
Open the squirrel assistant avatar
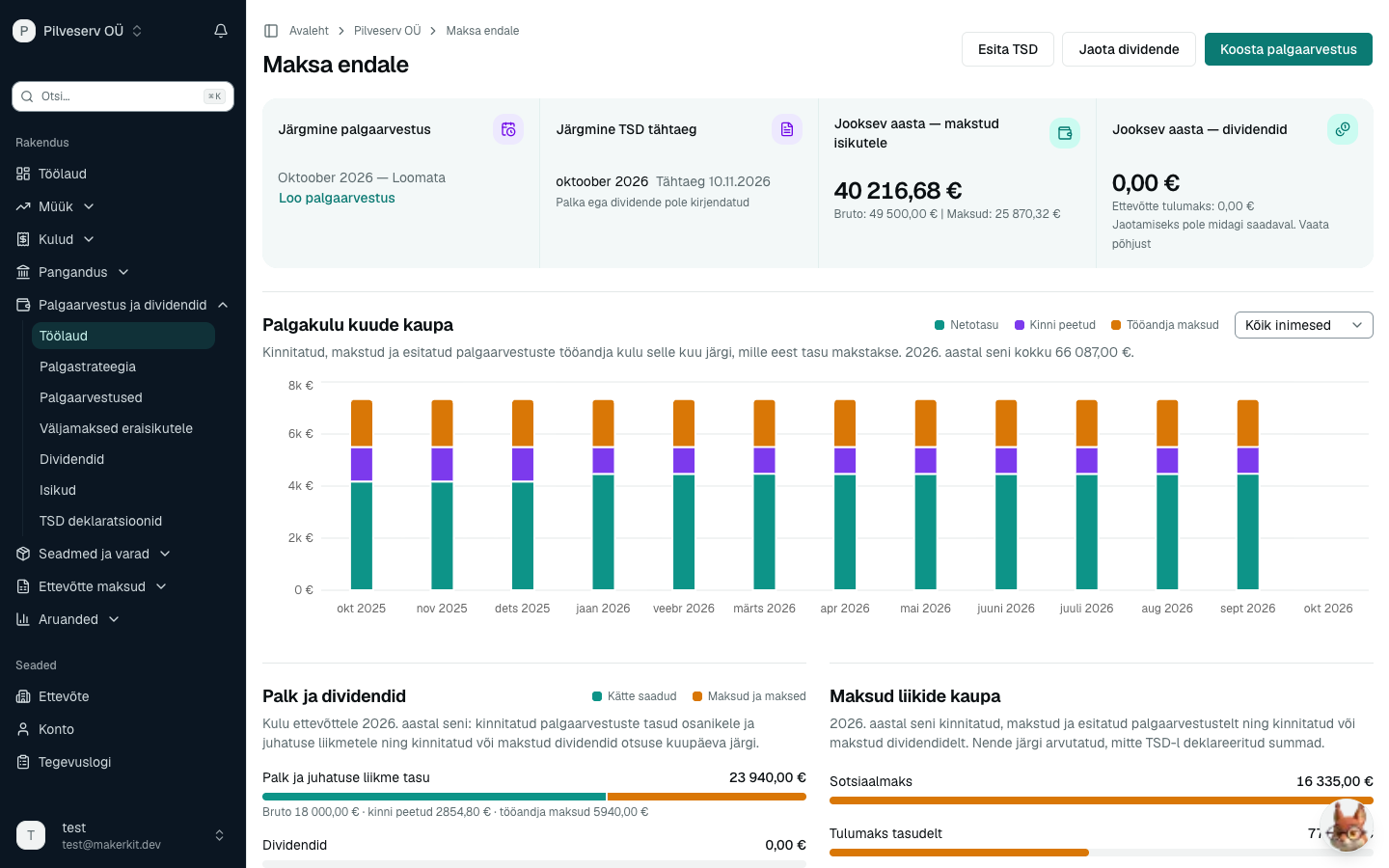pos(1348,825)
